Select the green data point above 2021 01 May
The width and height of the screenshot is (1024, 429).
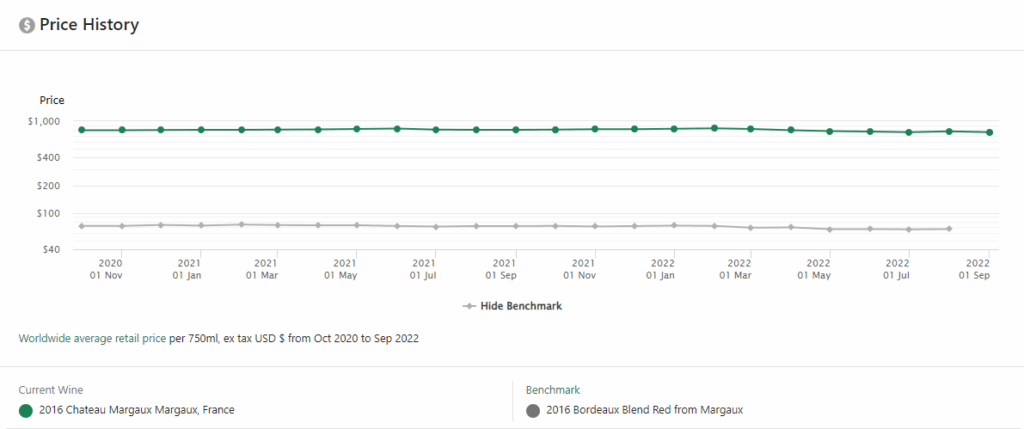(x=357, y=129)
